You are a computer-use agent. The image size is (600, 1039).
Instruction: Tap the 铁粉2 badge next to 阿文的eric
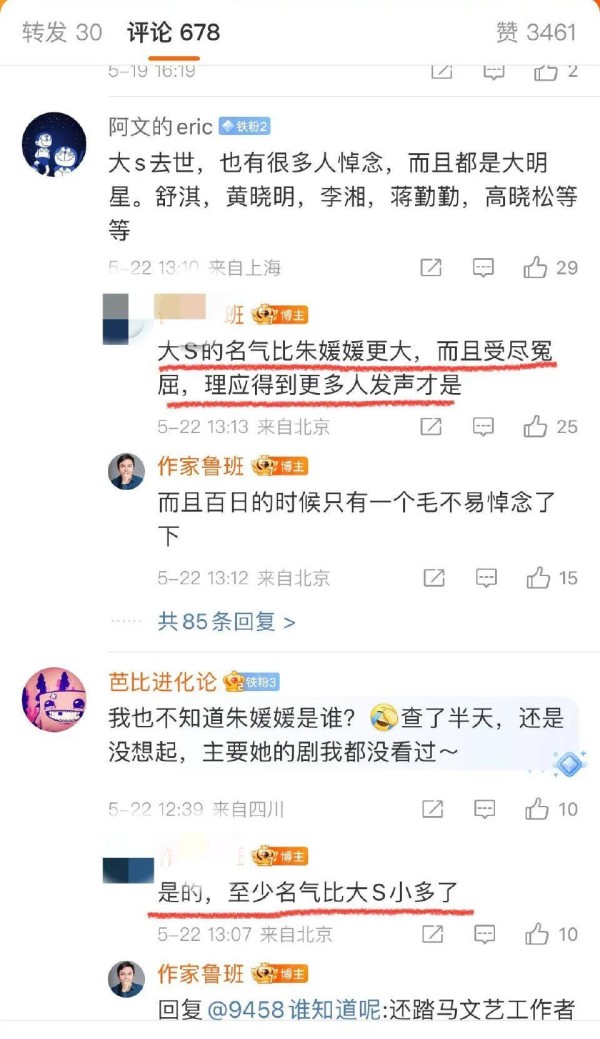coord(245,127)
